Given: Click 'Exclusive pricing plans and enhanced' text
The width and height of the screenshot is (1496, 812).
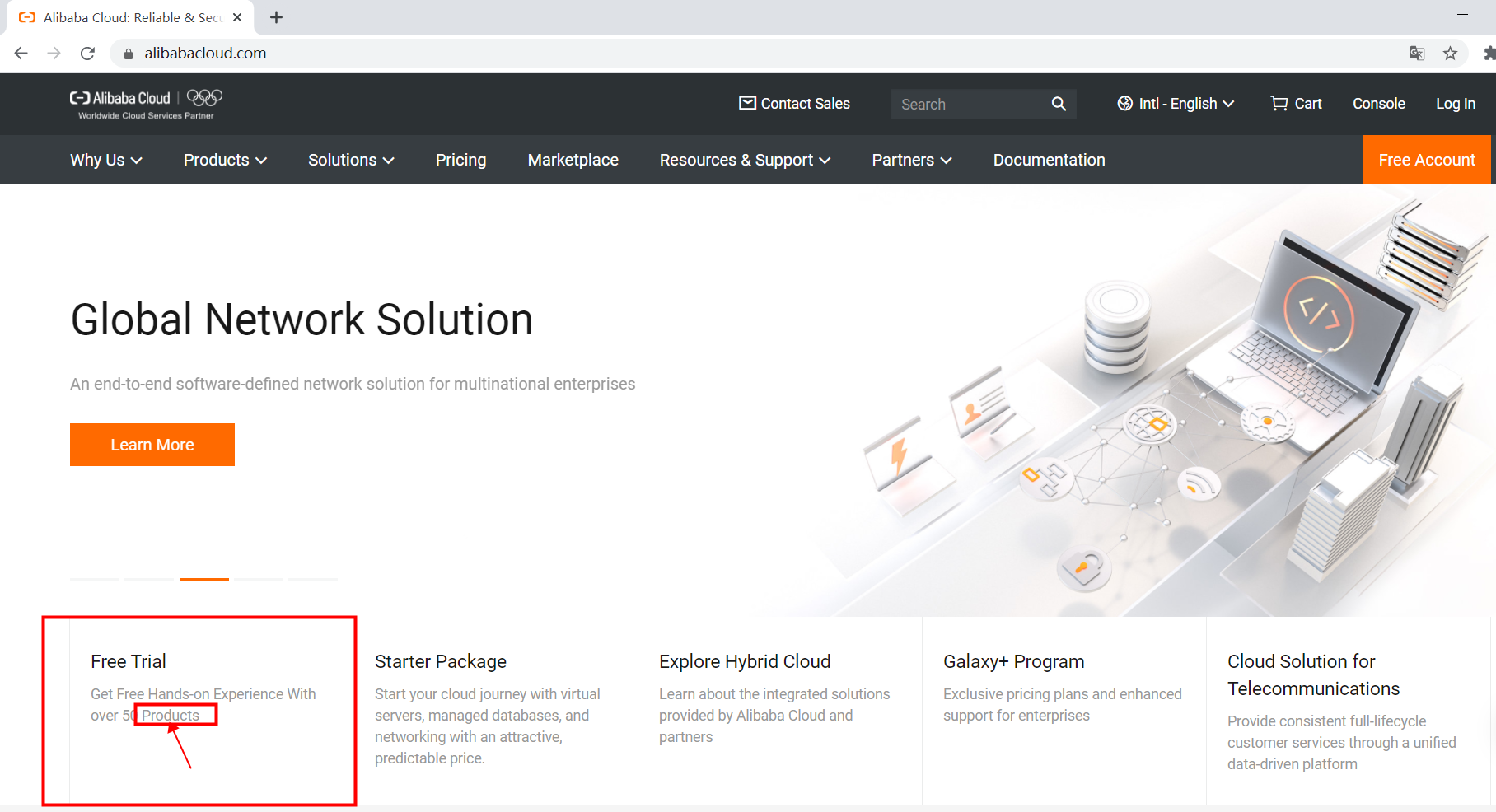Looking at the screenshot, I should (x=1063, y=694).
